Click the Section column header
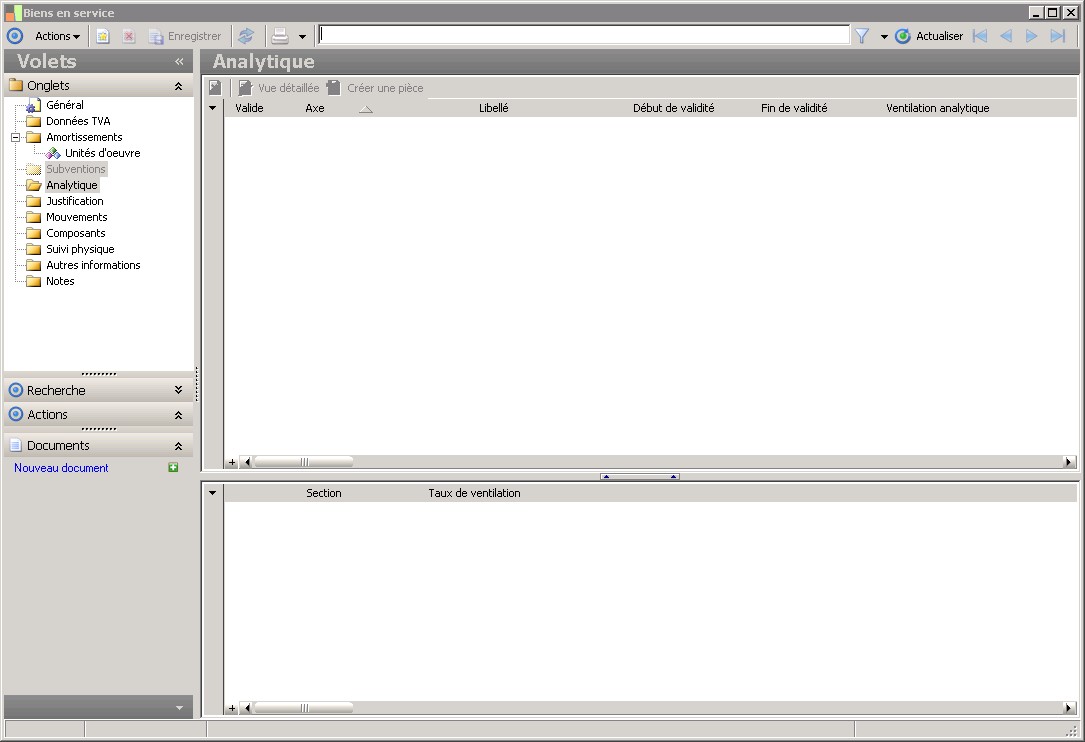This screenshot has height=742, width=1085. (323, 493)
